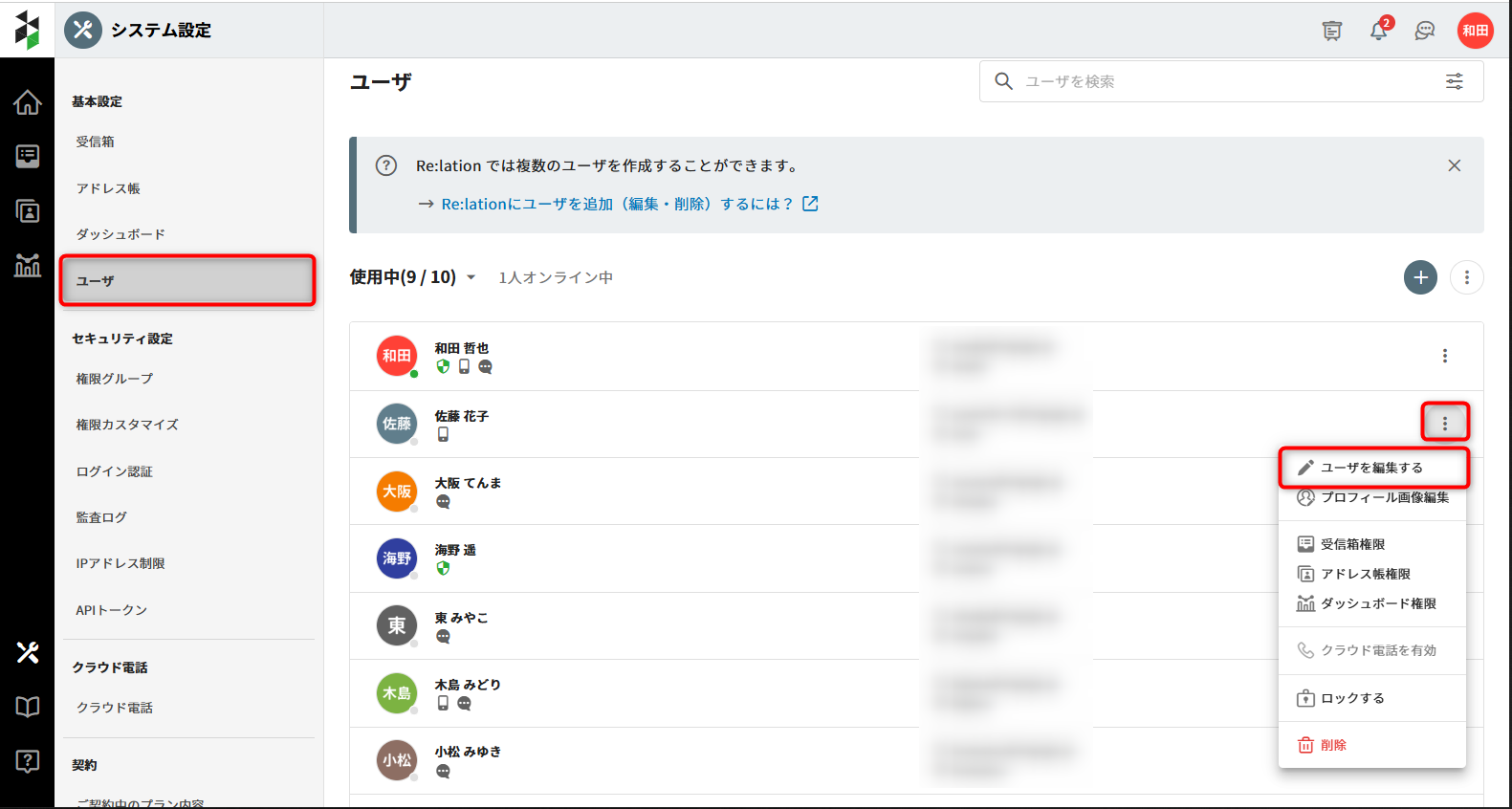Close the Re:lation info banner
This screenshot has width=1512, height=809.
(1454, 165)
